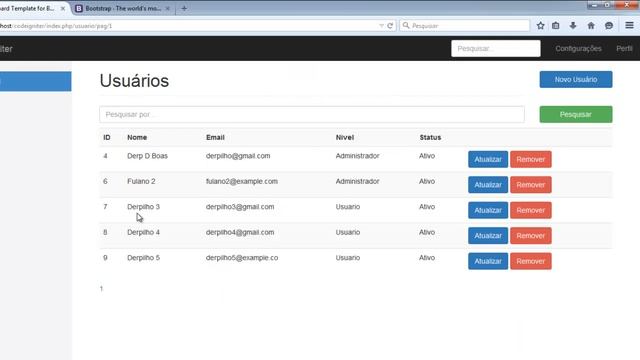640x360 pixels.
Task: Select the email derpilho5@example.co
Action: 242,258
